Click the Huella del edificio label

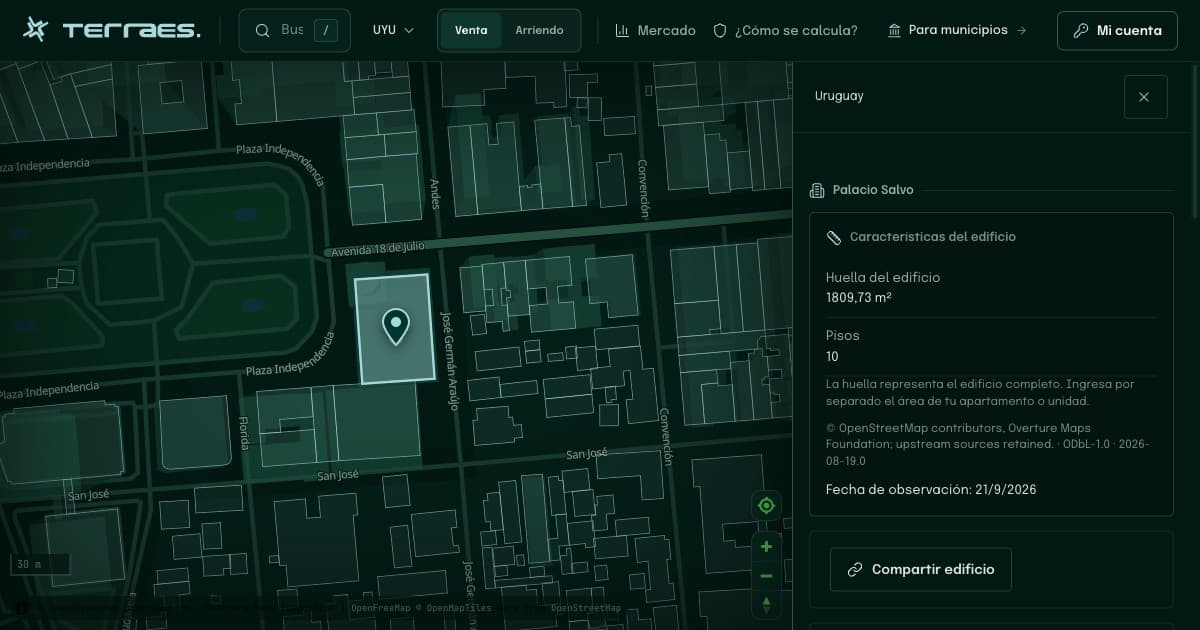883,277
